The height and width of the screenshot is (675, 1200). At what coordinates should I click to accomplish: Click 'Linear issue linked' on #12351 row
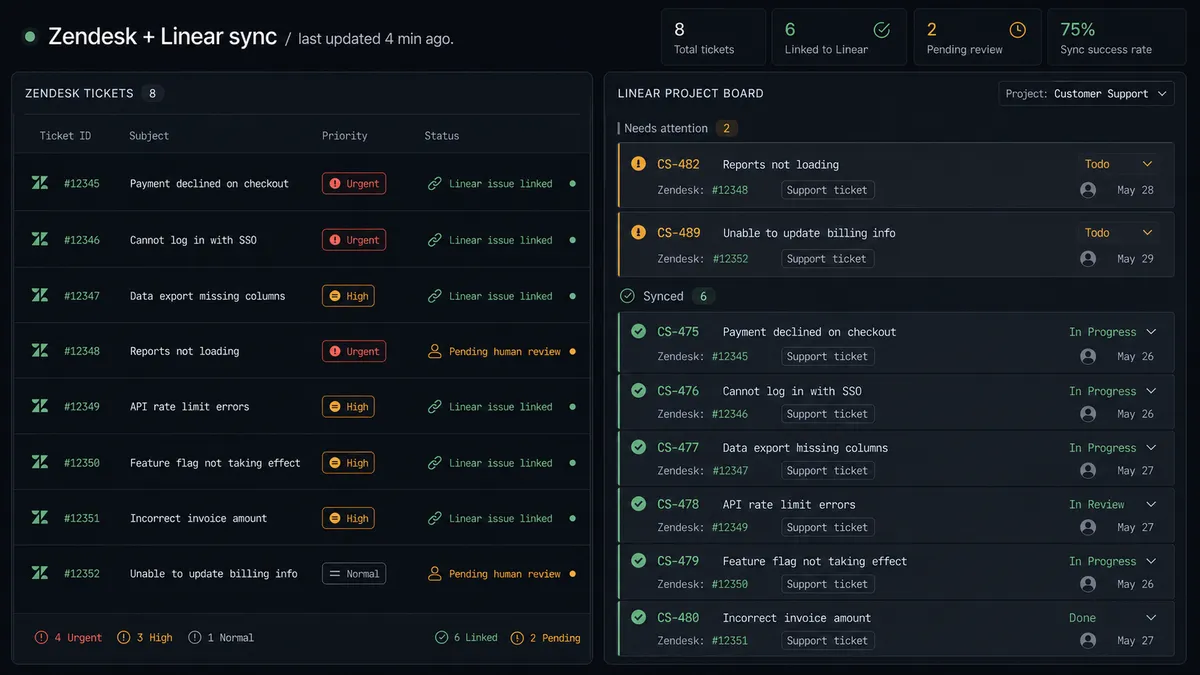click(x=500, y=518)
